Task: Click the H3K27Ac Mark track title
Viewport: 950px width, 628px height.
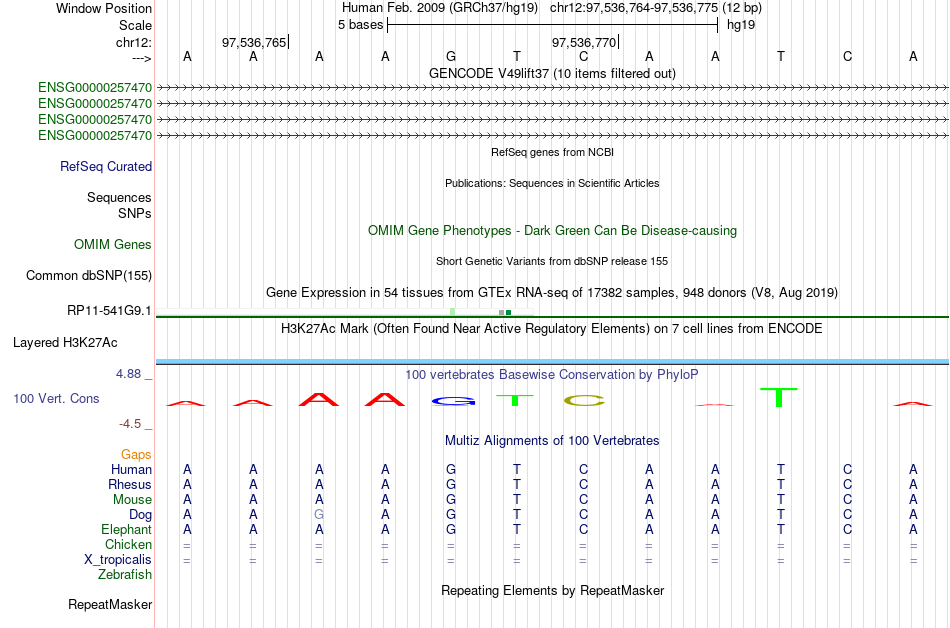Action: point(551,329)
